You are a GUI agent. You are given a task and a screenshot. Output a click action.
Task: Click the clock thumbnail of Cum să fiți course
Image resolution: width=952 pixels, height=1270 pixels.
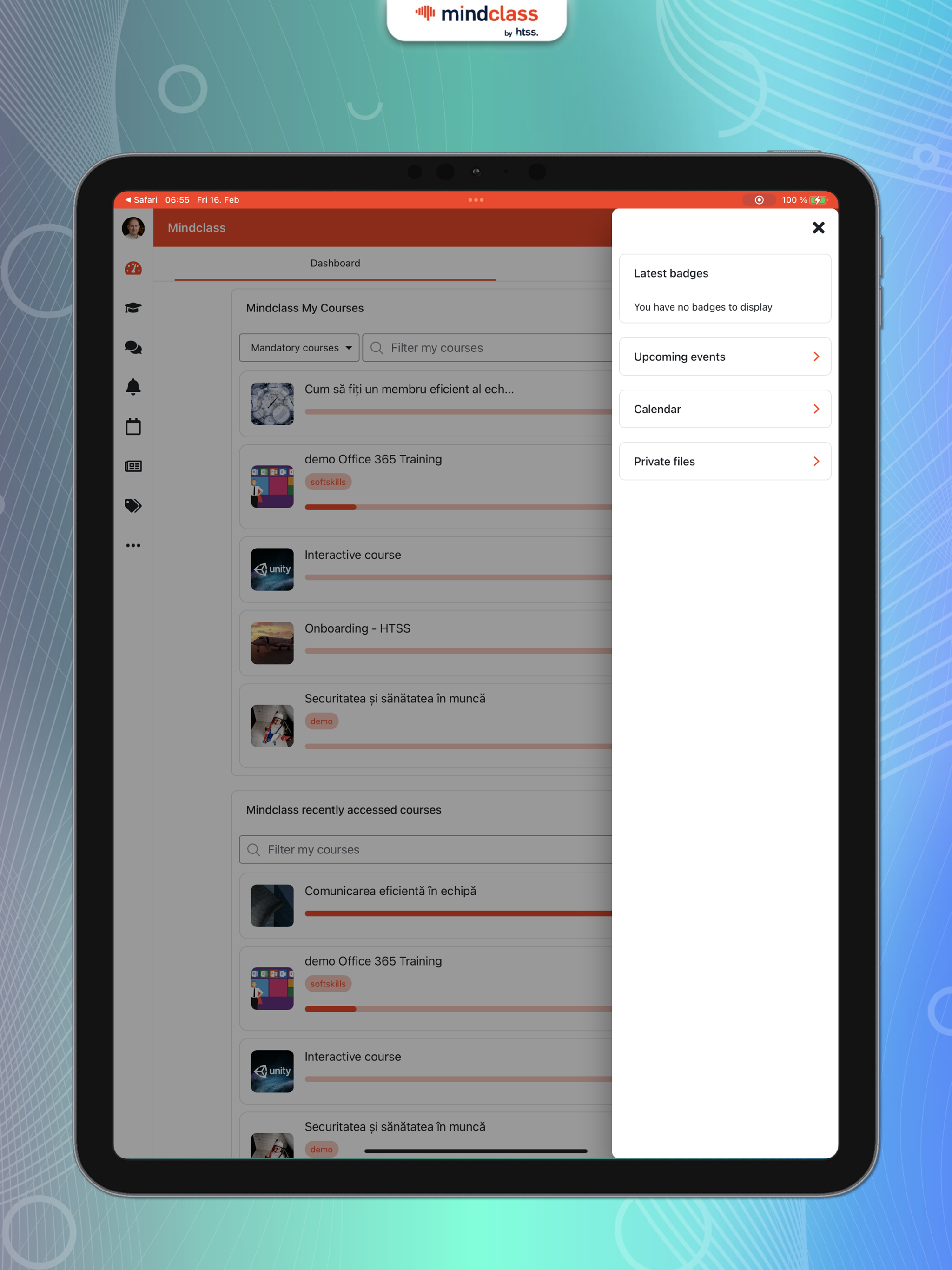pos(272,404)
